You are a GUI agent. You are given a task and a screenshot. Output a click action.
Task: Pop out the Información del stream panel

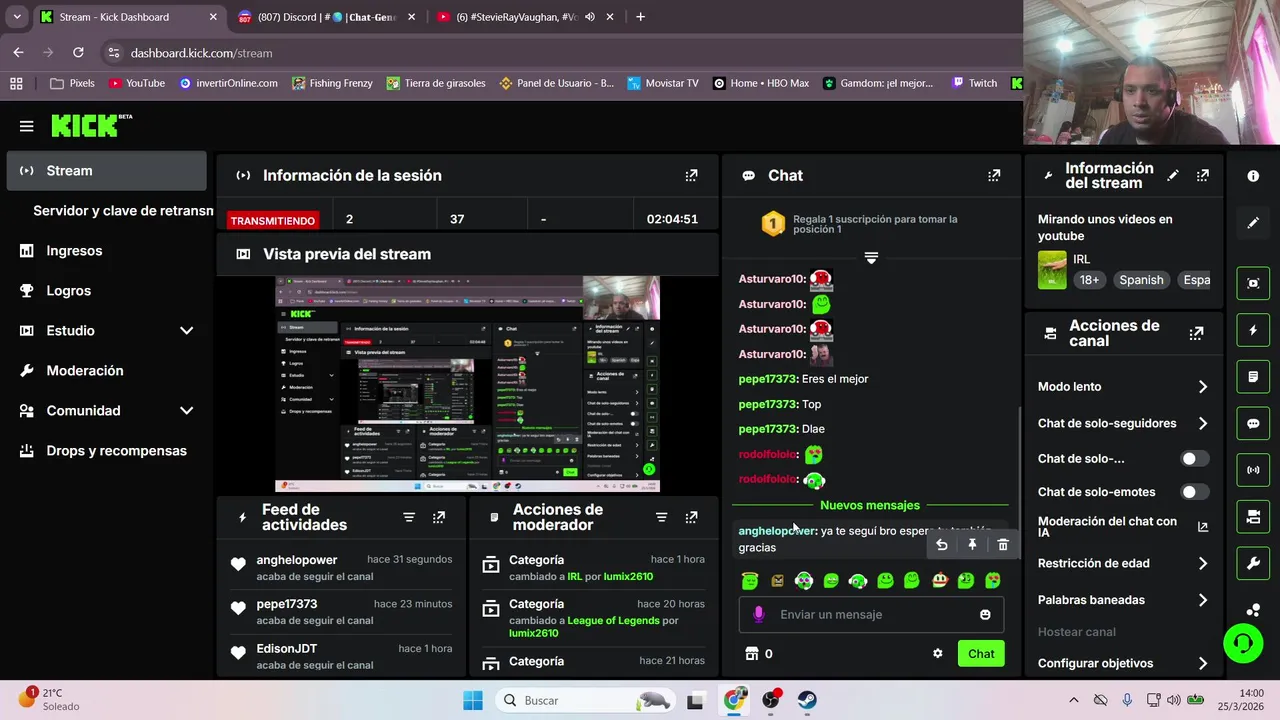[x=1203, y=175]
